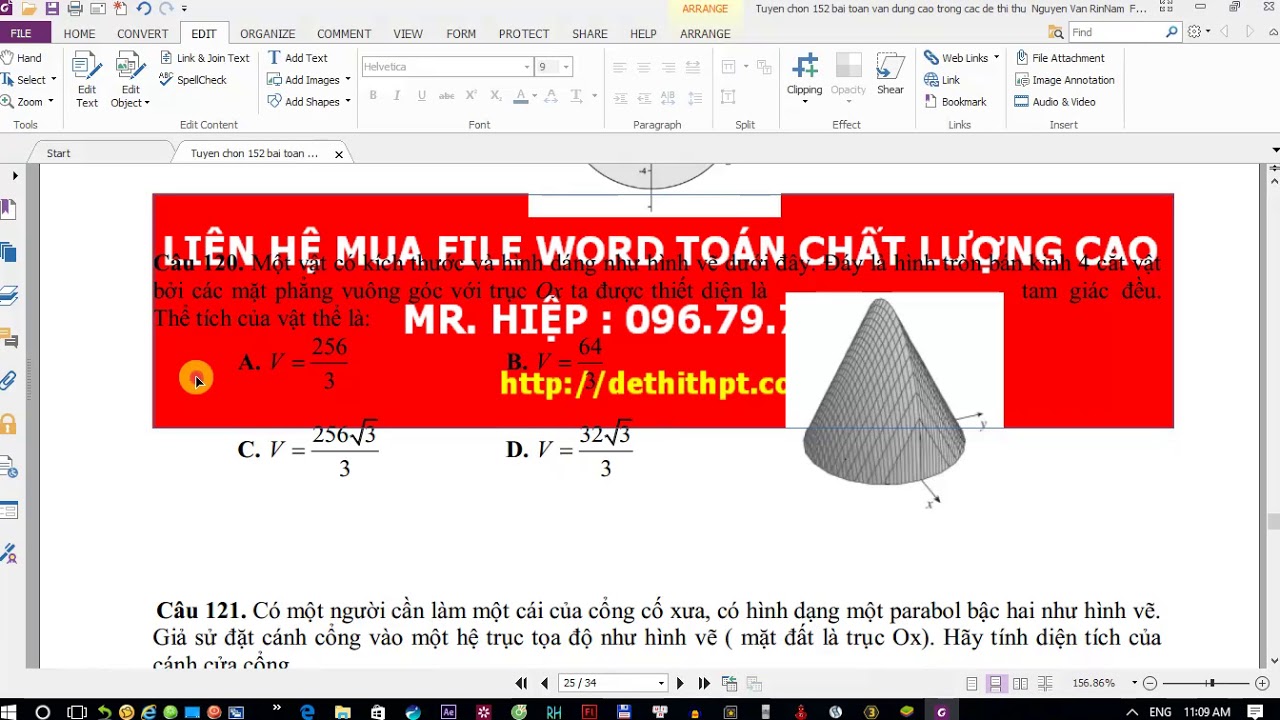1280x720 pixels.
Task: Open the advanced search folder icon
Action: tap(1056, 32)
